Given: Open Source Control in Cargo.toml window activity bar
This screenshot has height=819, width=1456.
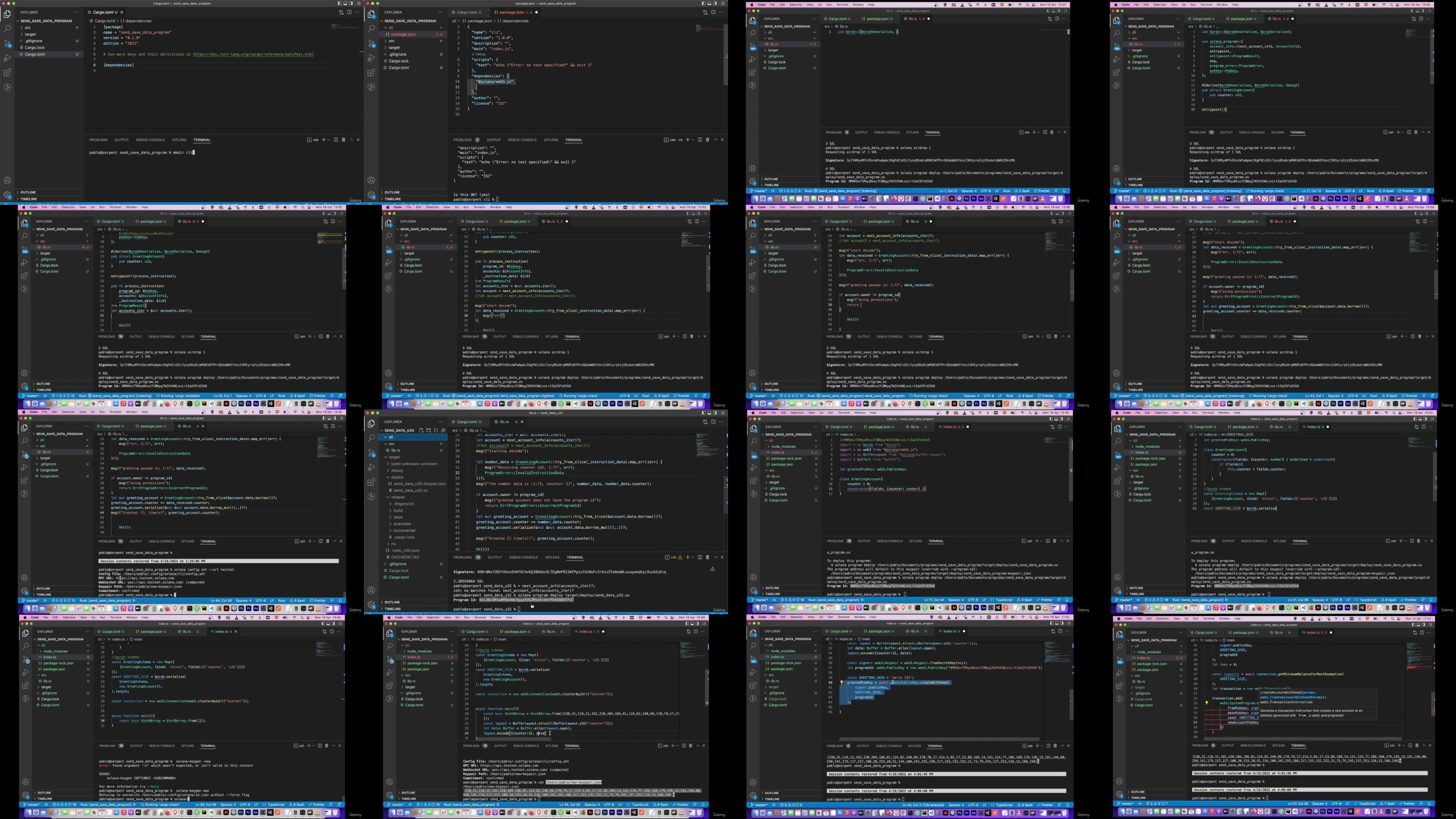Looking at the screenshot, I should pyautogui.click(x=7, y=43).
